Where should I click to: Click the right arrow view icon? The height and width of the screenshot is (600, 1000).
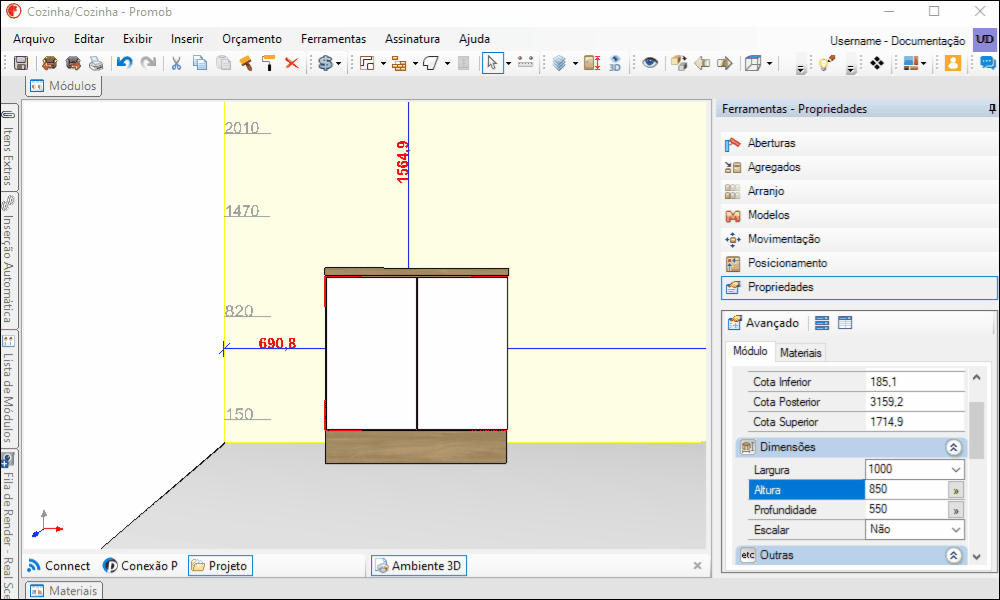(x=725, y=63)
